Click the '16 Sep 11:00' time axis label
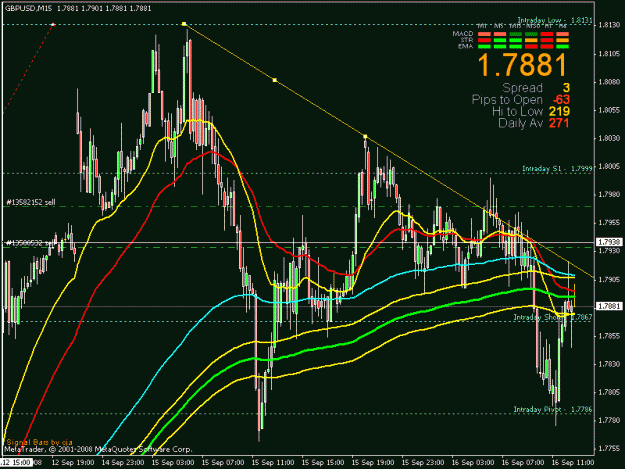 pos(573,463)
